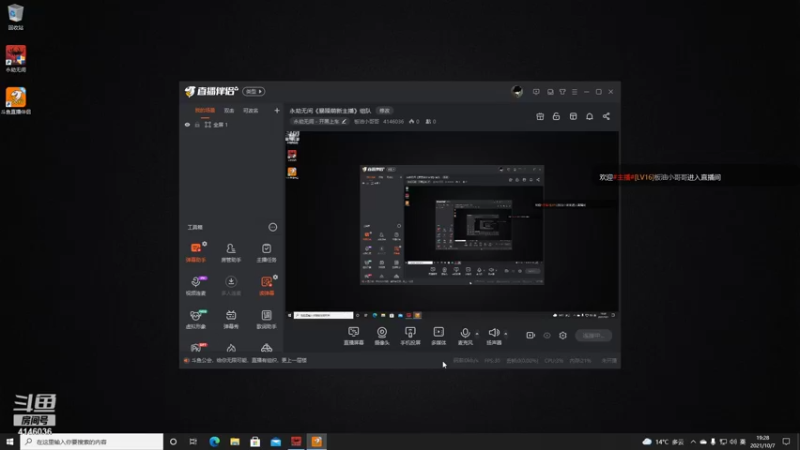
Task: Open the 主播任务 streamer tasks tool
Action: (266, 252)
